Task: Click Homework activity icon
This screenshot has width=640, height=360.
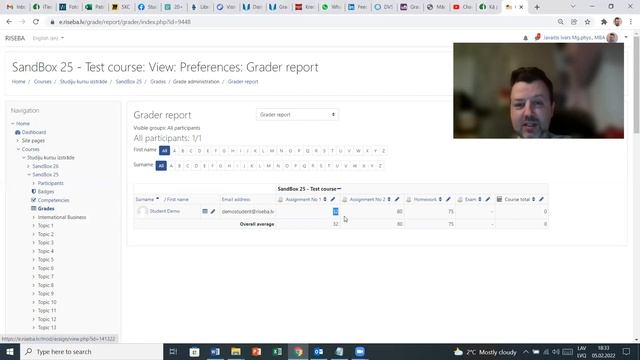Action: pos(409,199)
